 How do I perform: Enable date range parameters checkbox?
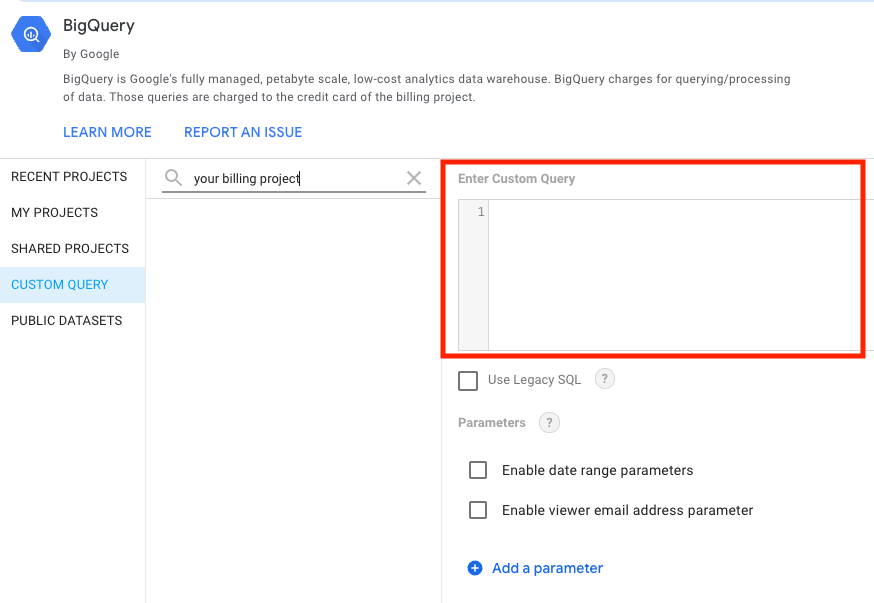(x=478, y=470)
